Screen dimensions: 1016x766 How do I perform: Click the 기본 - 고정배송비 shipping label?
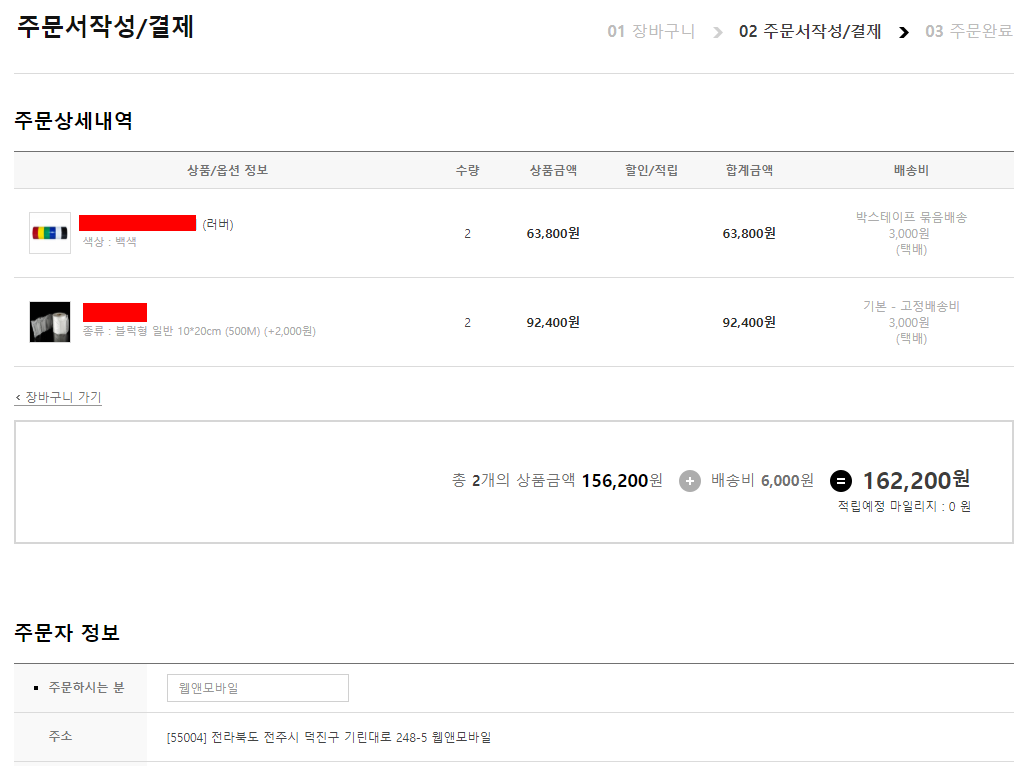point(911,306)
